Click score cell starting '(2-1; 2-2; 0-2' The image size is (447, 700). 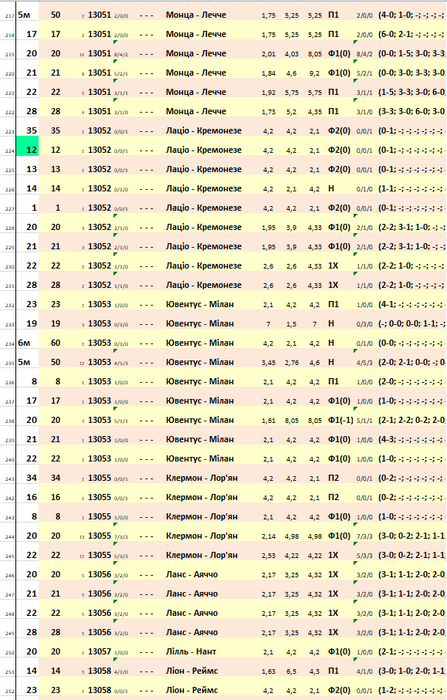[x=411, y=420]
